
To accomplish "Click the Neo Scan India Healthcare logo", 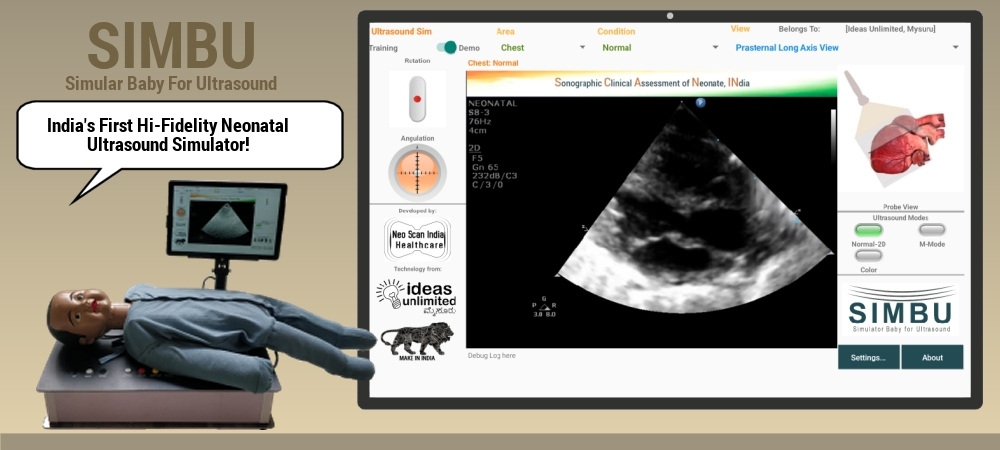I will 417,240.
